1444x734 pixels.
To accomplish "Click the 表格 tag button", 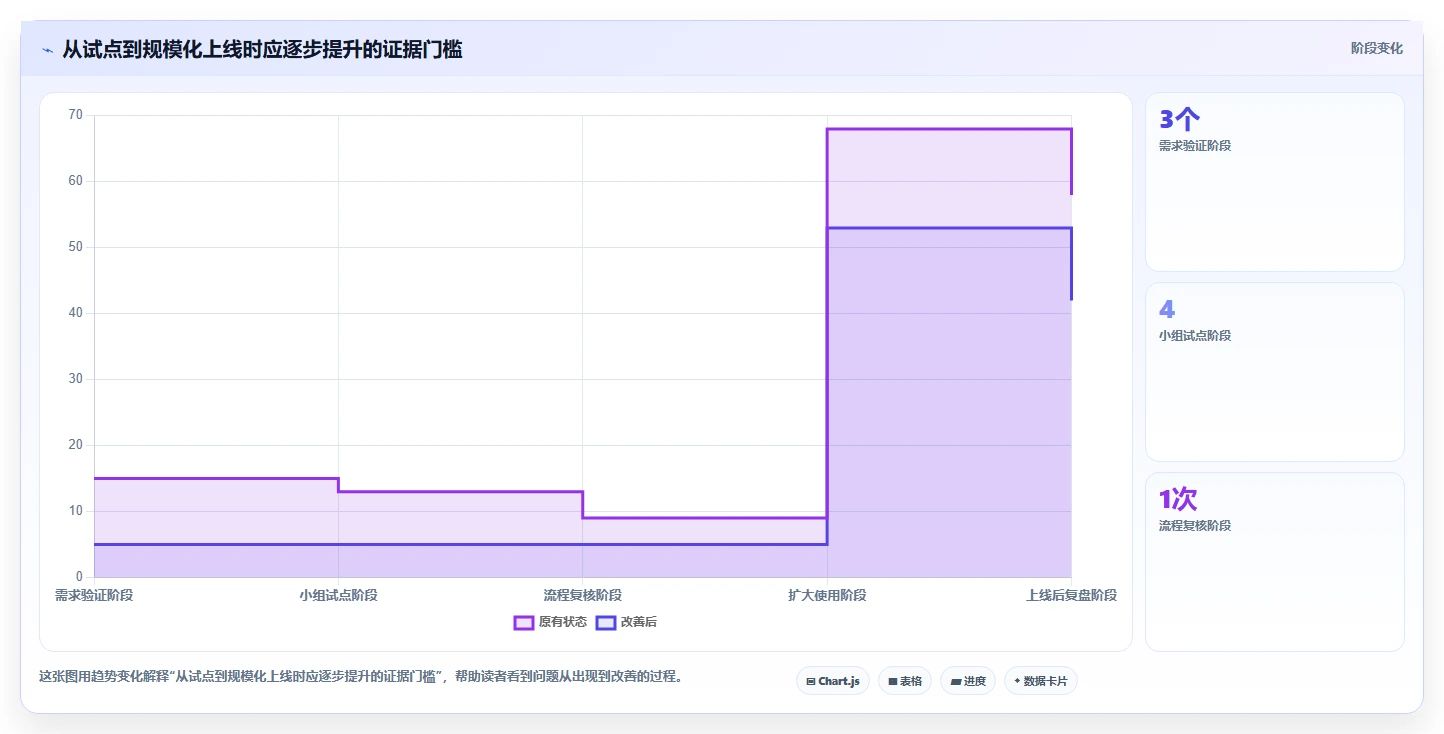I will (x=905, y=681).
